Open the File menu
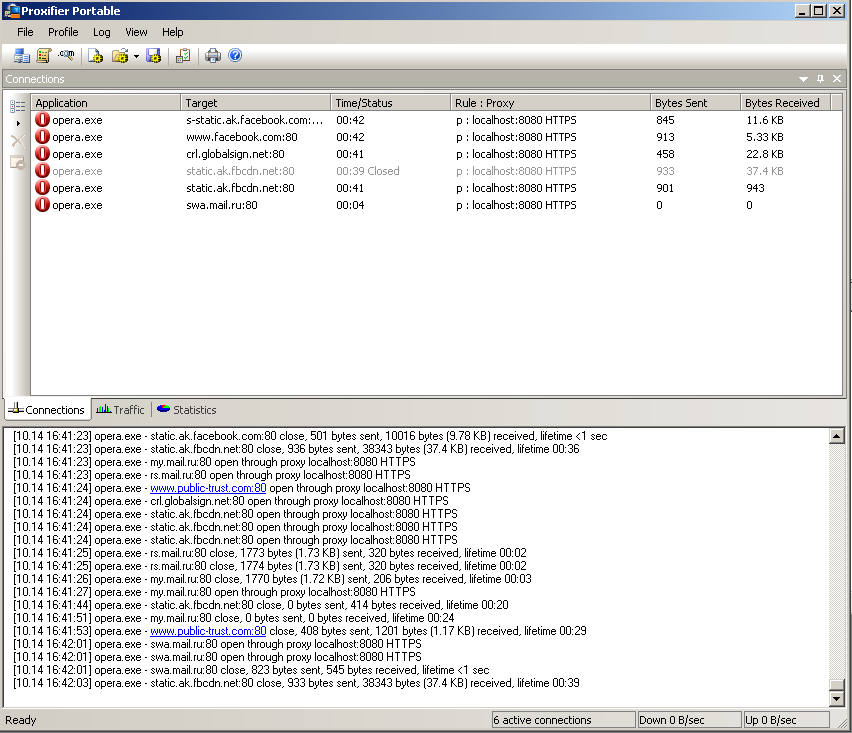This screenshot has width=852, height=733. [25, 32]
